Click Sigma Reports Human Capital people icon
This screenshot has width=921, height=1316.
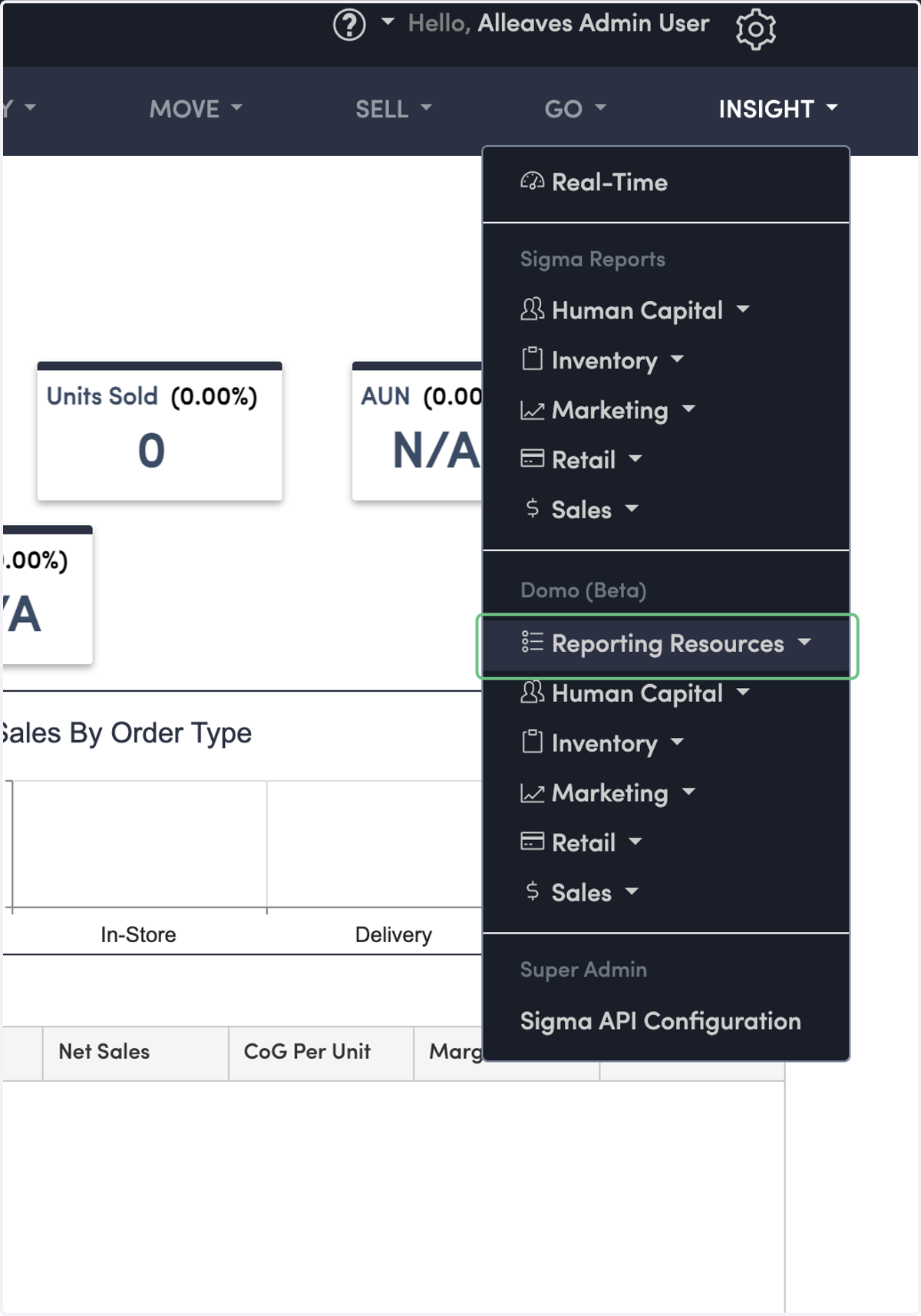click(x=532, y=309)
